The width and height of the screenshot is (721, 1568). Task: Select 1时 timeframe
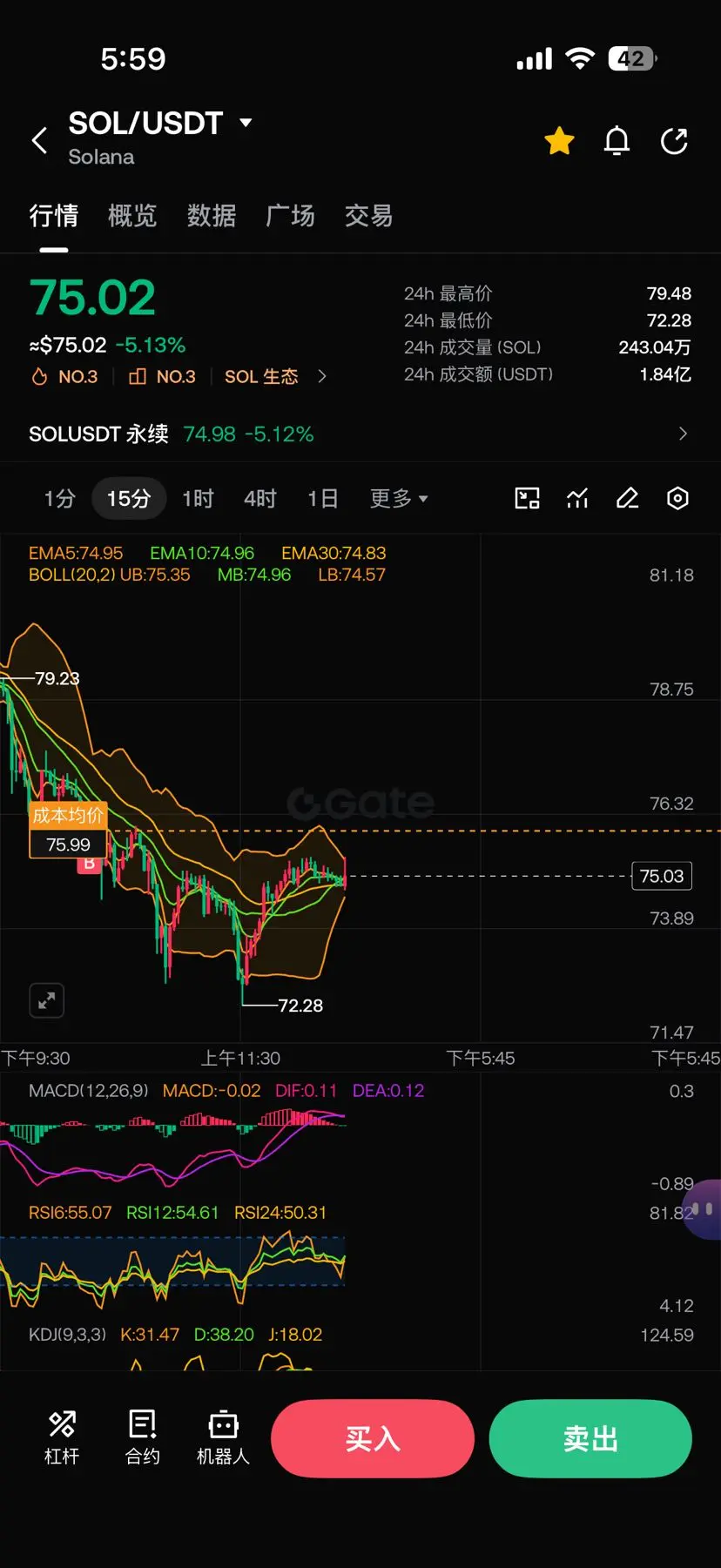pos(198,498)
